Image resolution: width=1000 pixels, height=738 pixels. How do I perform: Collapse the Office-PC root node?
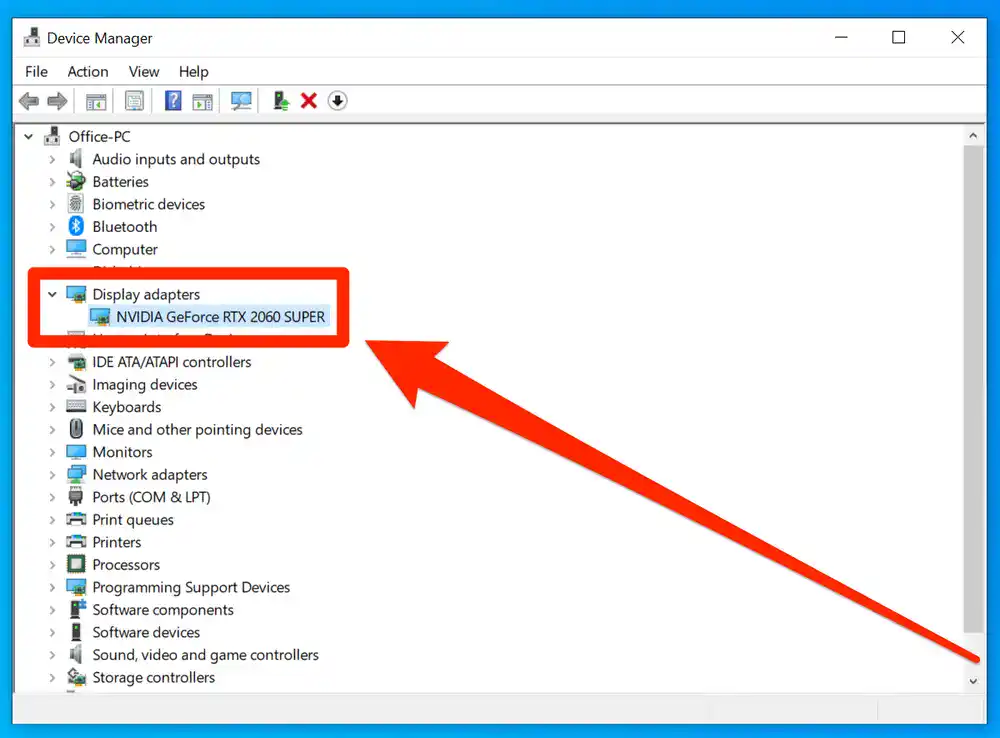point(29,136)
